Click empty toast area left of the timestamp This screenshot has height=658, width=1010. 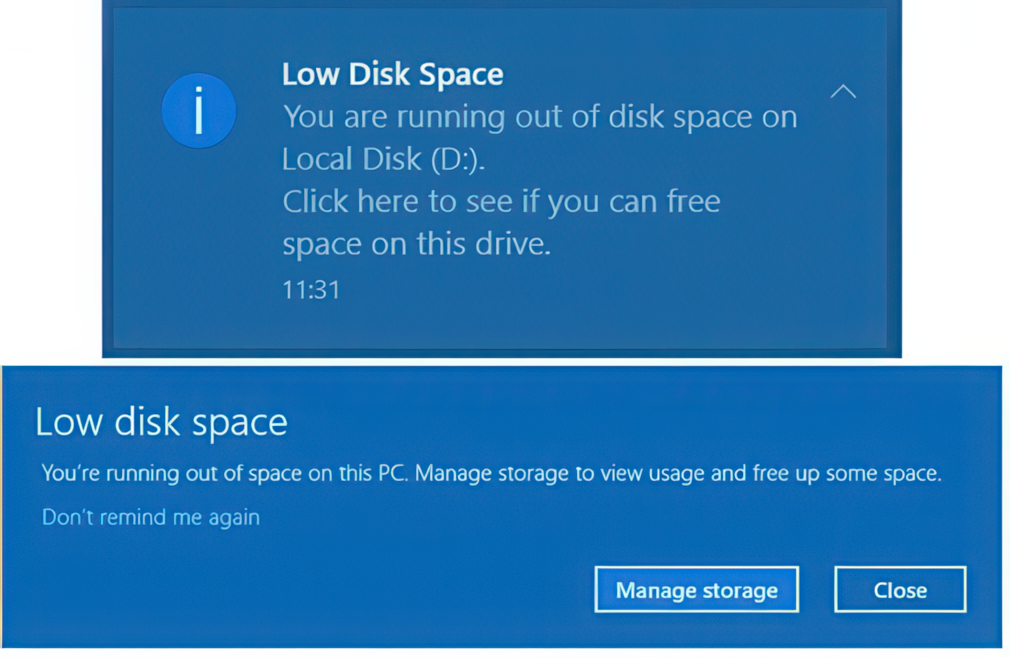(x=200, y=290)
